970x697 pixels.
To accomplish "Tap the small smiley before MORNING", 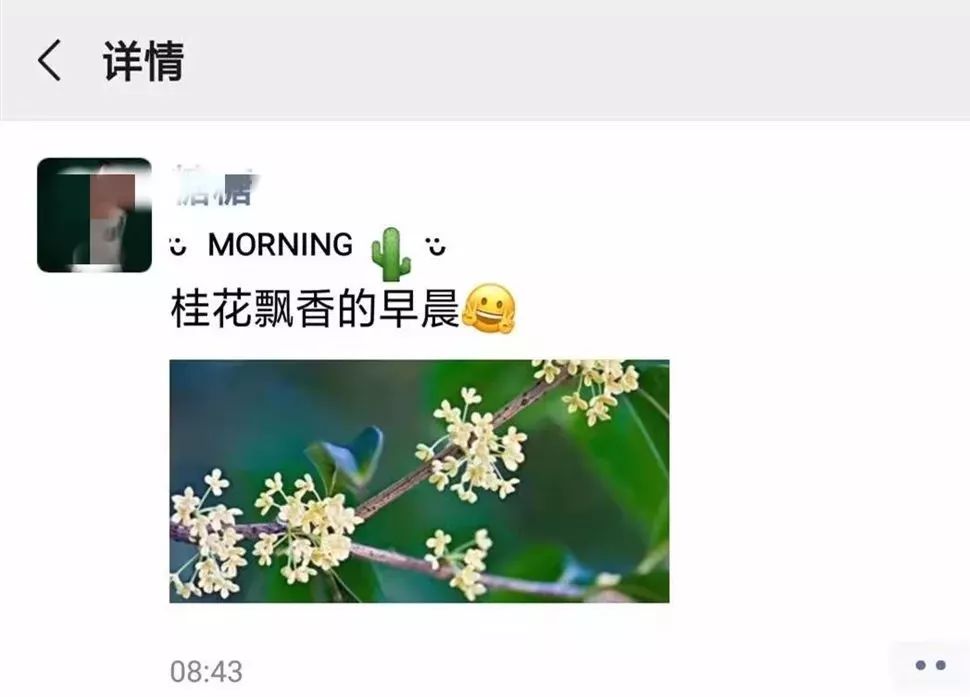I will (178, 246).
